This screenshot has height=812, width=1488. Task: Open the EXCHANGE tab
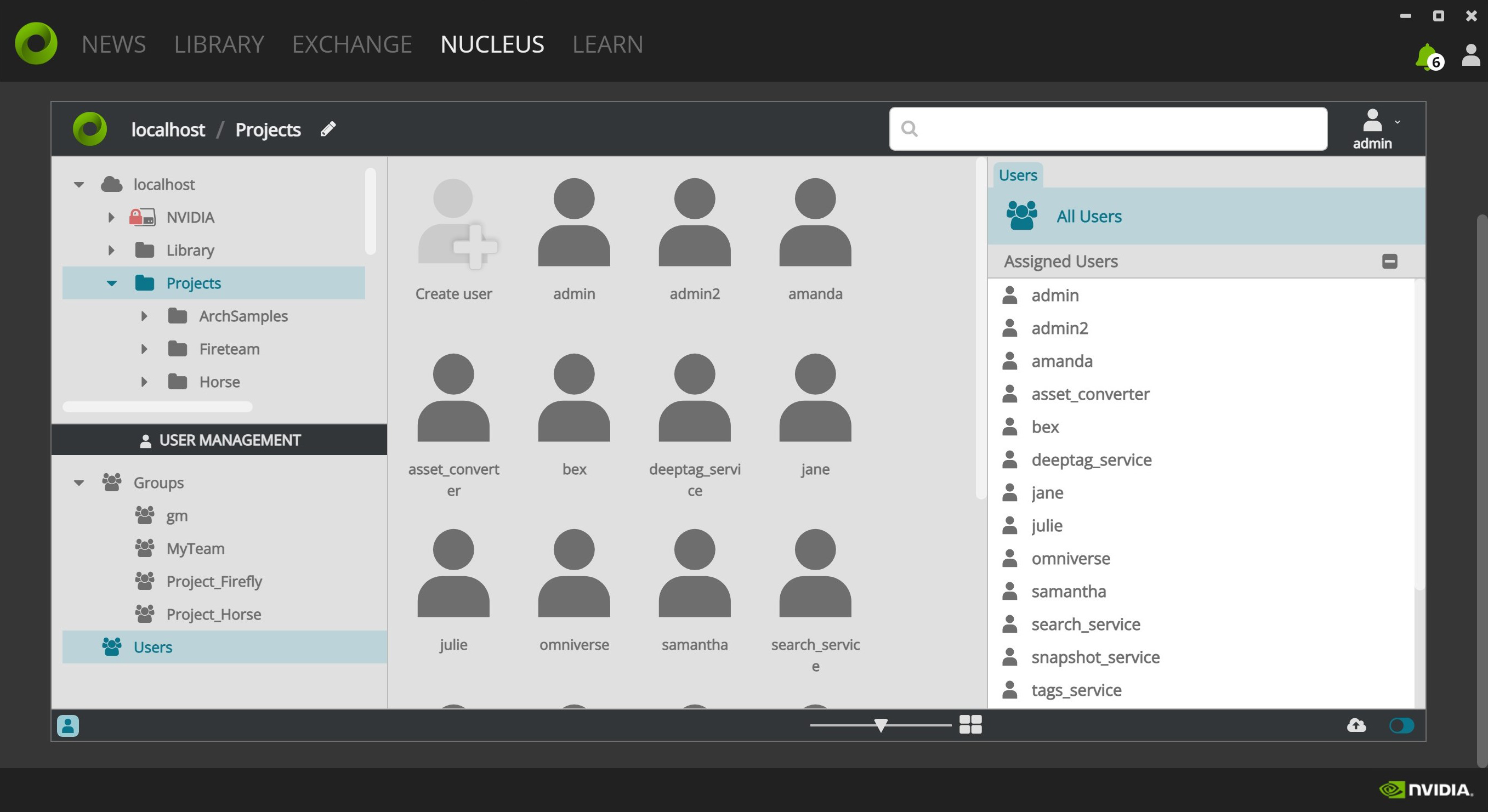[x=352, y=44]
